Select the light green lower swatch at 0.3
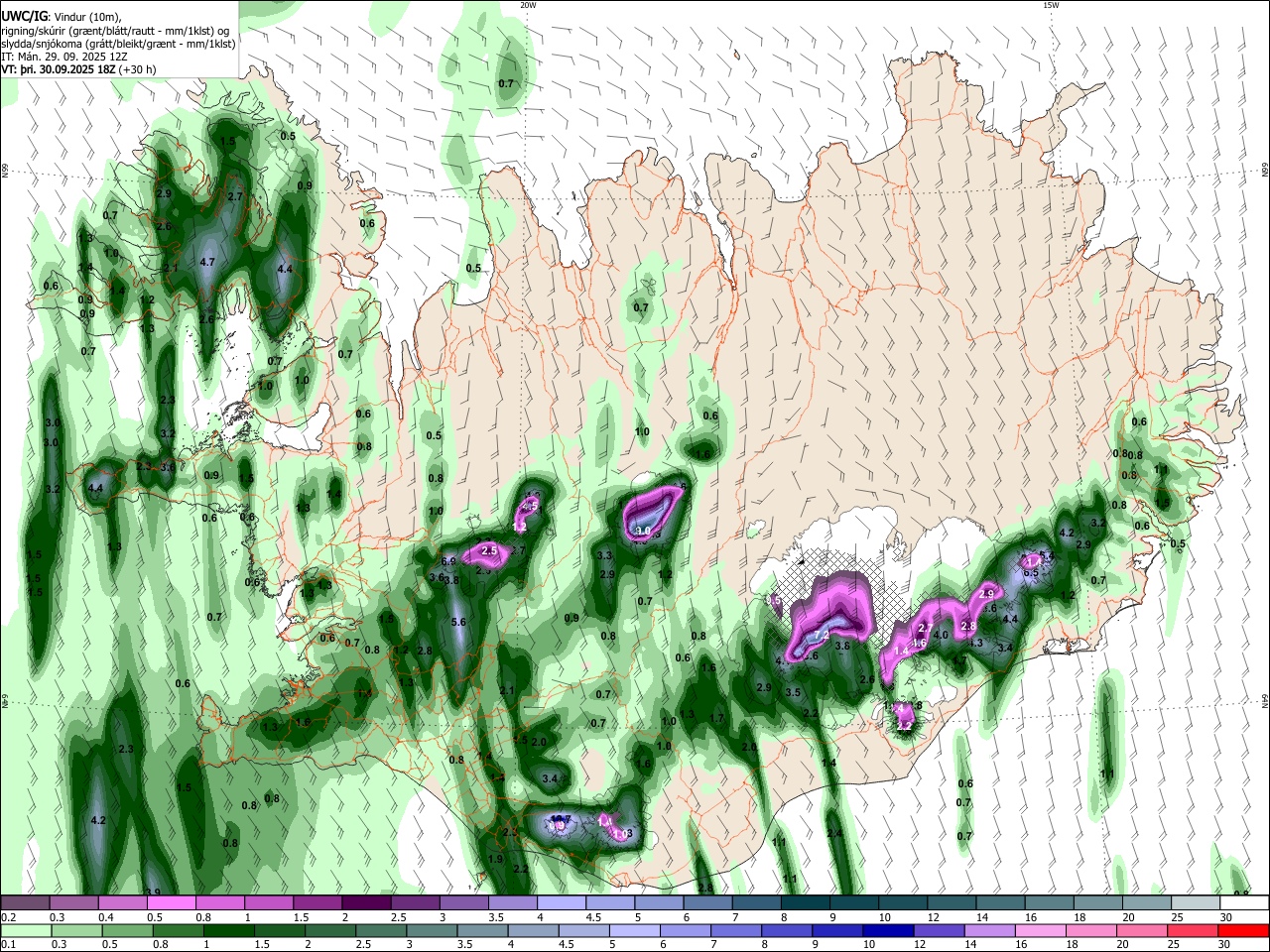Image resolution: width=1270 pixels, height=952 pixels. [x=76, y=930]
